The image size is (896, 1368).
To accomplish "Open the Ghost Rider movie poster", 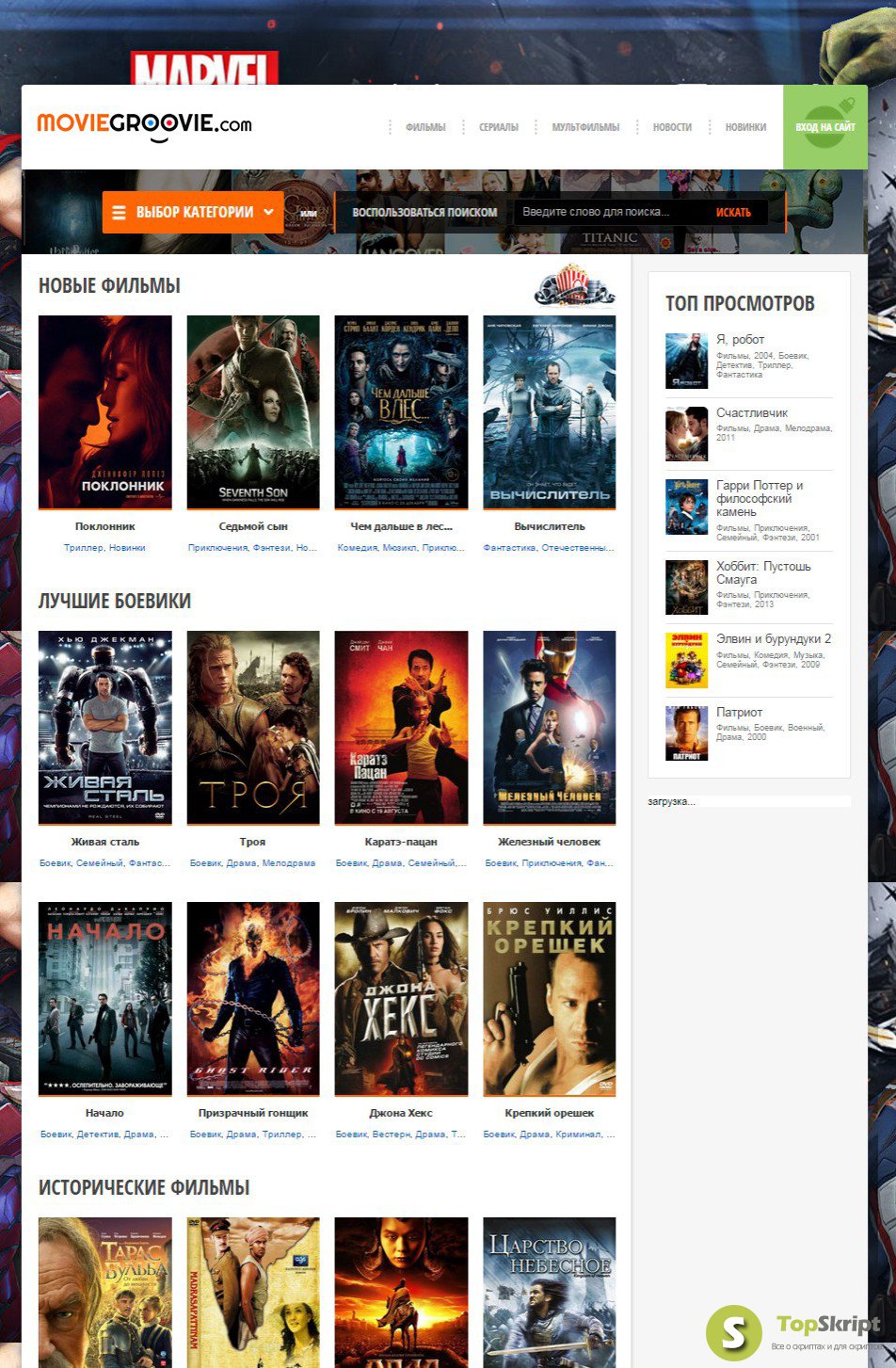I will tap(253, 999).
